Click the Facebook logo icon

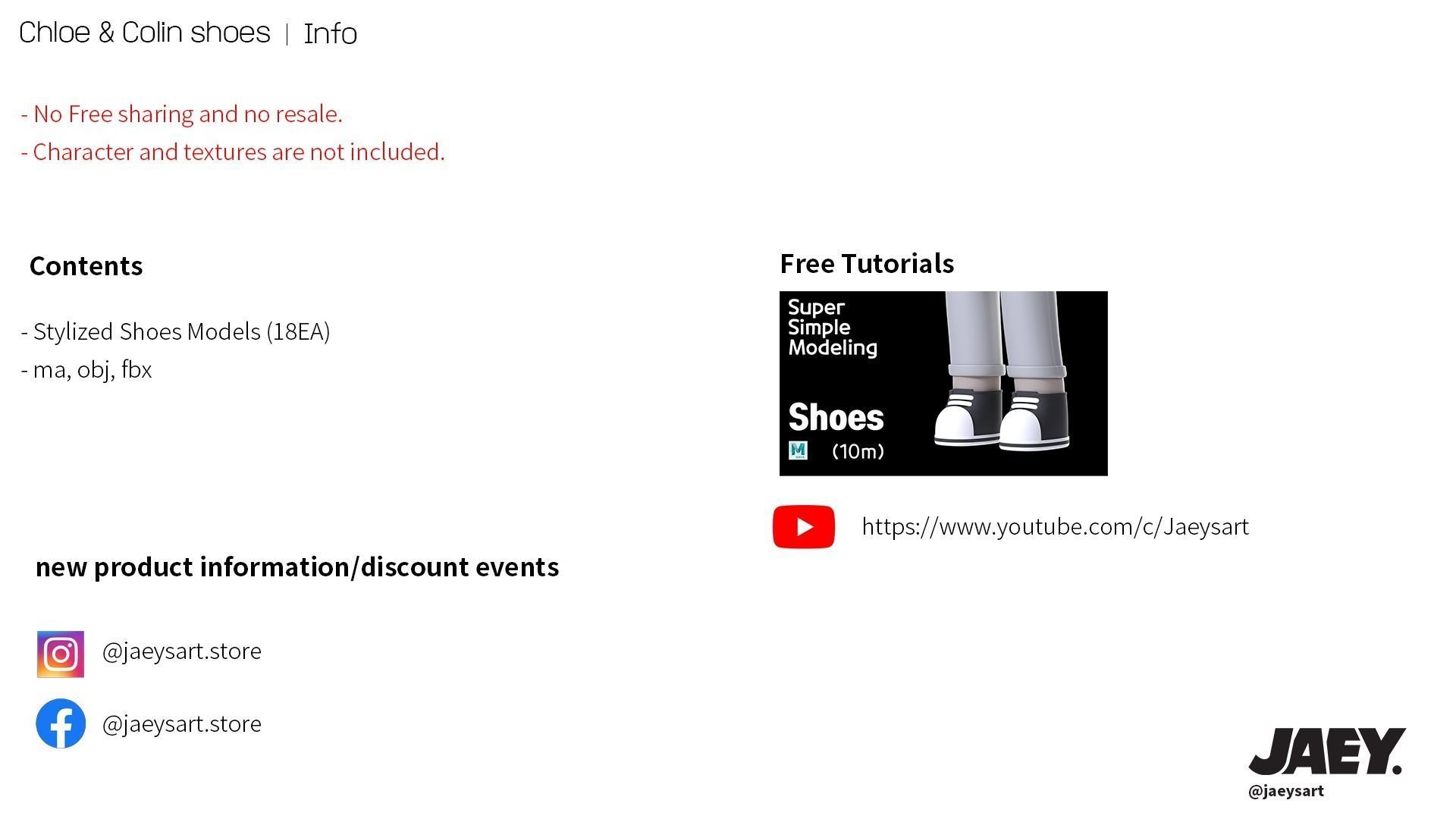pos(61,723)
